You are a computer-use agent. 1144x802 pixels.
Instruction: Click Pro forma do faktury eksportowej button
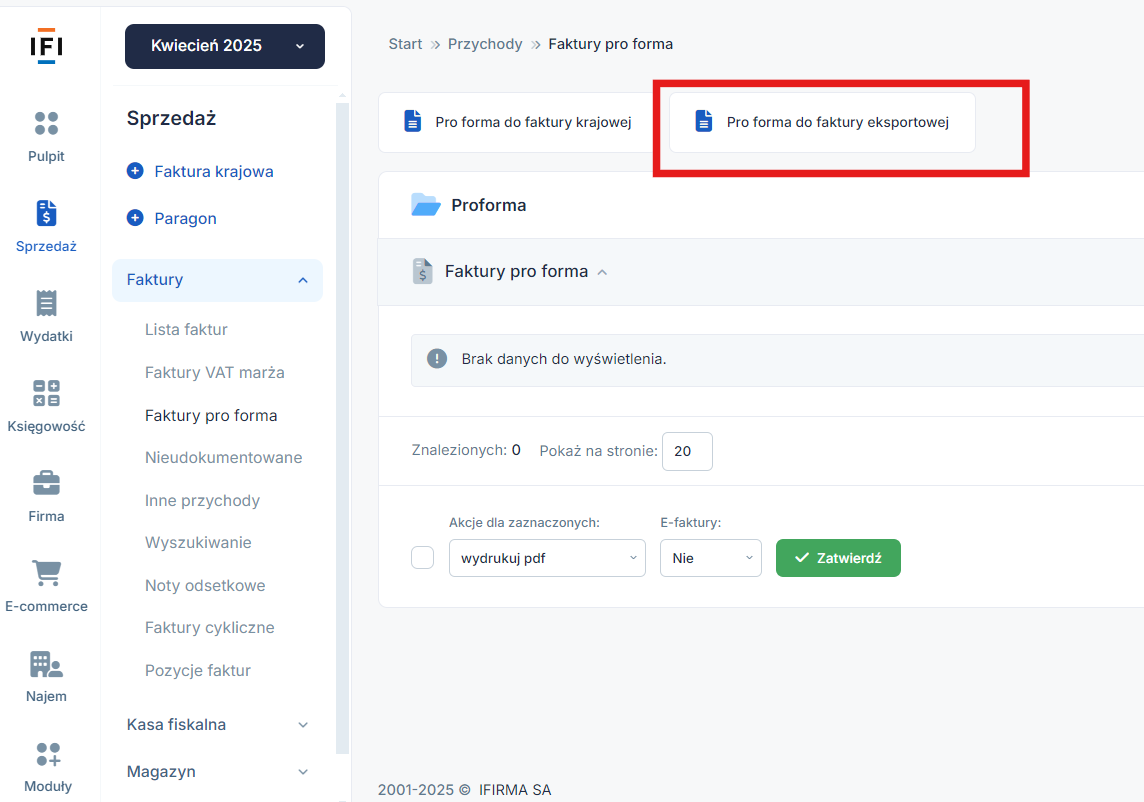[x=822, y=122]
